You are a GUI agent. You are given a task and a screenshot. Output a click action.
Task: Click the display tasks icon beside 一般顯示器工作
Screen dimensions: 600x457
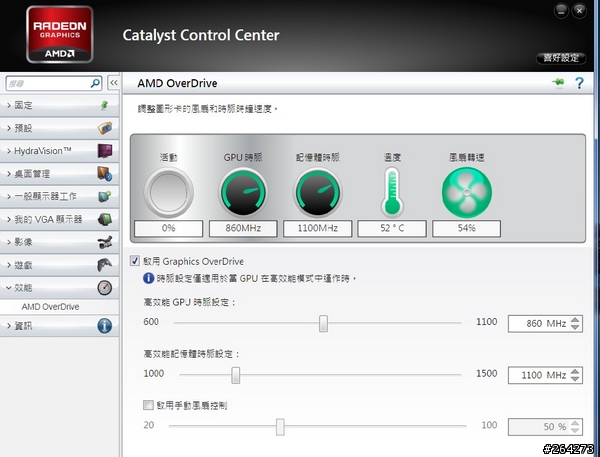tap(104, 196)
